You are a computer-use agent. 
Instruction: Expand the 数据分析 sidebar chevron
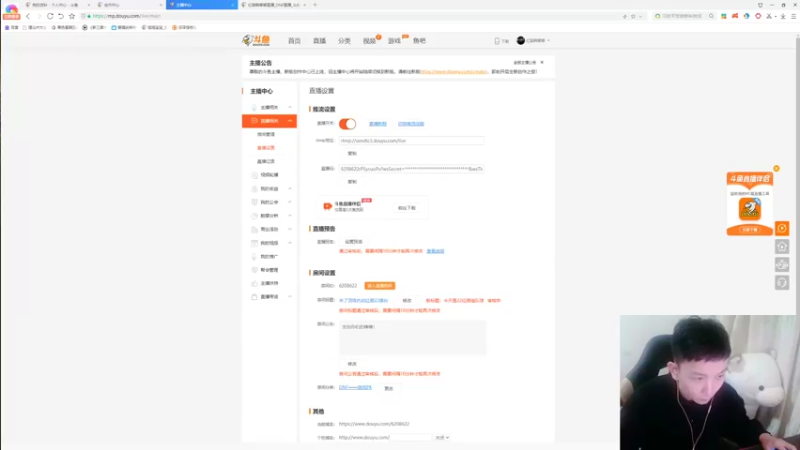pos(290,216)
